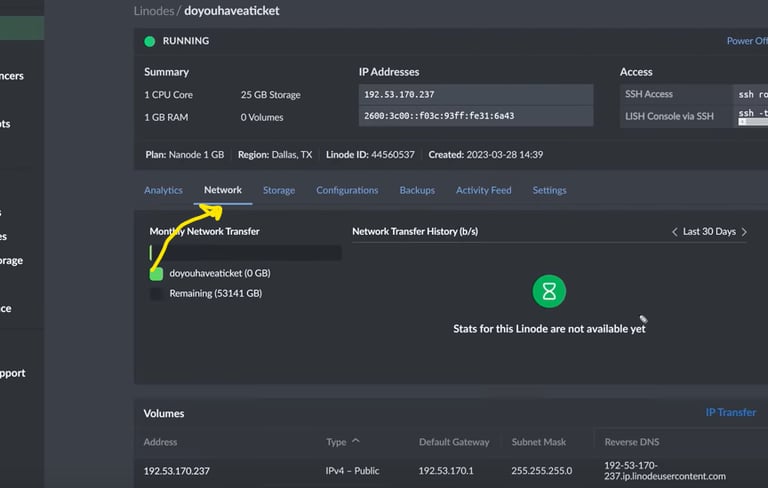Click the Linodes breadcrumb link
This screenshot has height=488, width=768.
click(154, 11)
